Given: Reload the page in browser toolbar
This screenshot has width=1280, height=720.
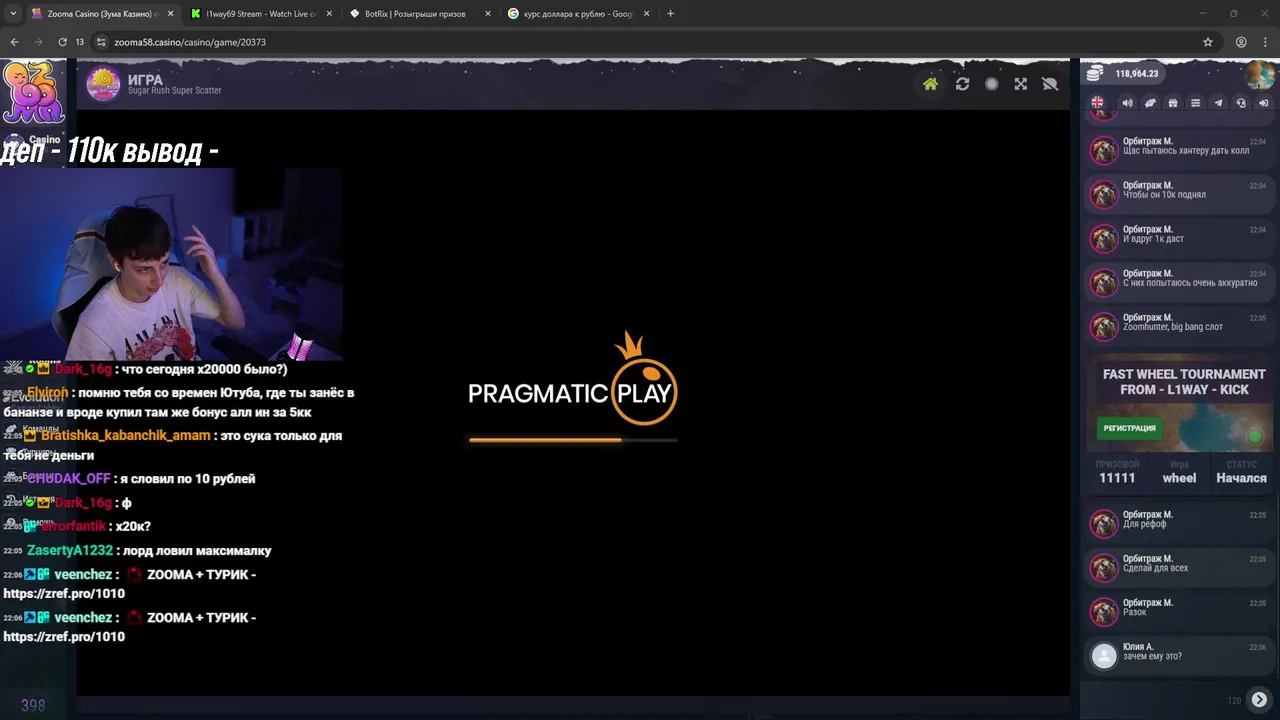Looking at the screenshot, I should coord(62,42).
